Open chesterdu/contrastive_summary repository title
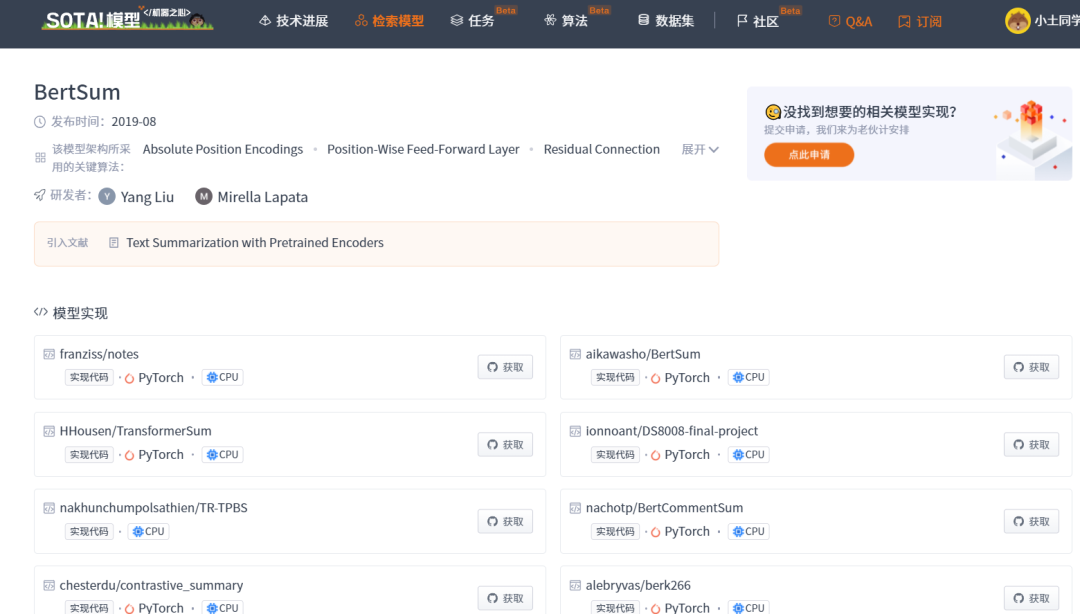The height and width of the screenshot is (614, 1080). (151, 586)
